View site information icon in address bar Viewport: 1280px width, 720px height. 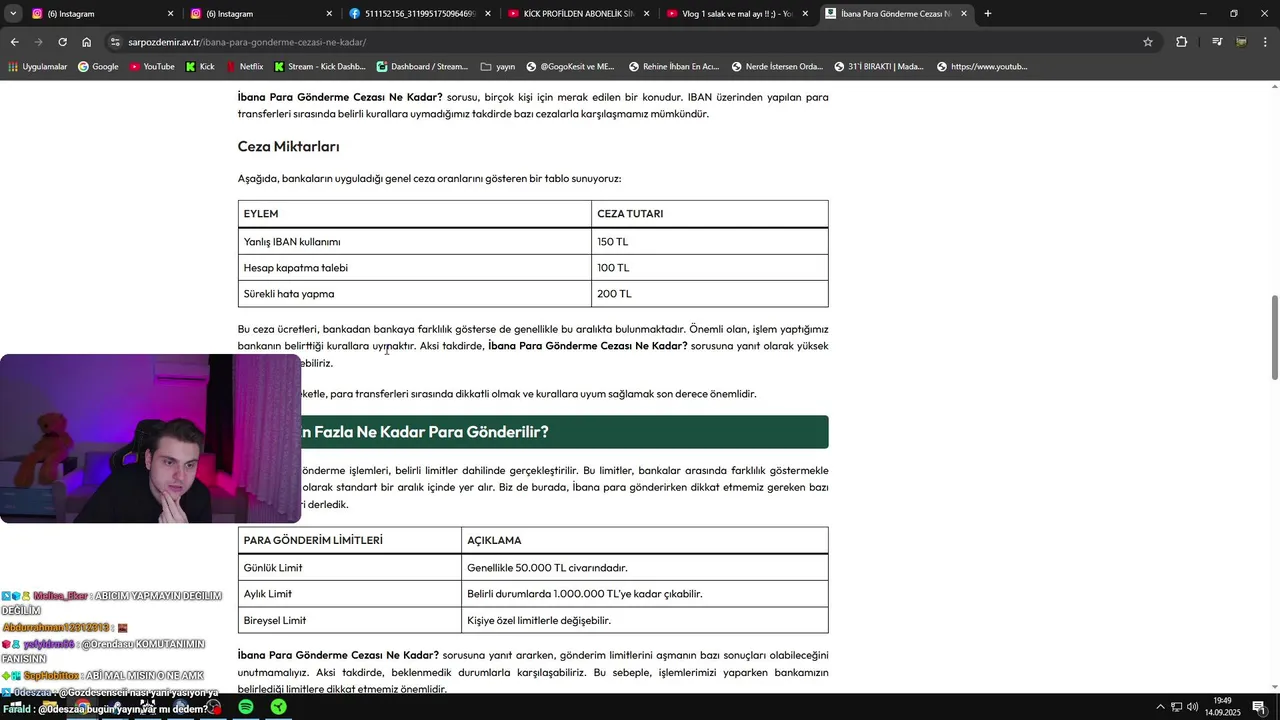pos(116,42)
